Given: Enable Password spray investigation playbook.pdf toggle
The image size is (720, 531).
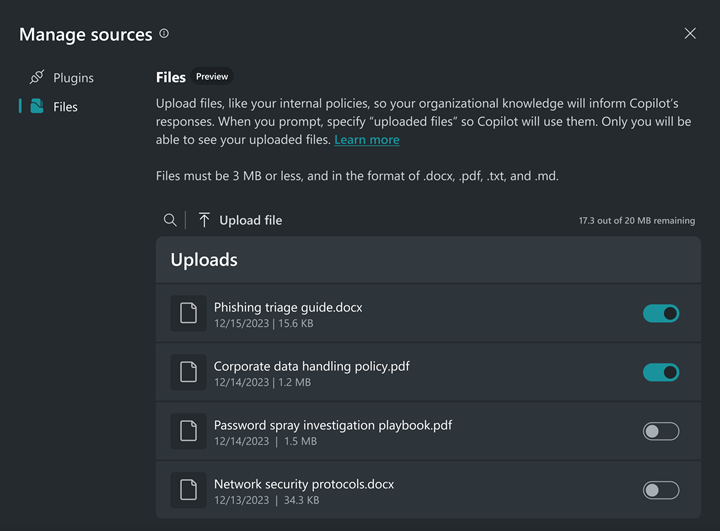Looking at the screenshot, I should [x=661, y=431].
